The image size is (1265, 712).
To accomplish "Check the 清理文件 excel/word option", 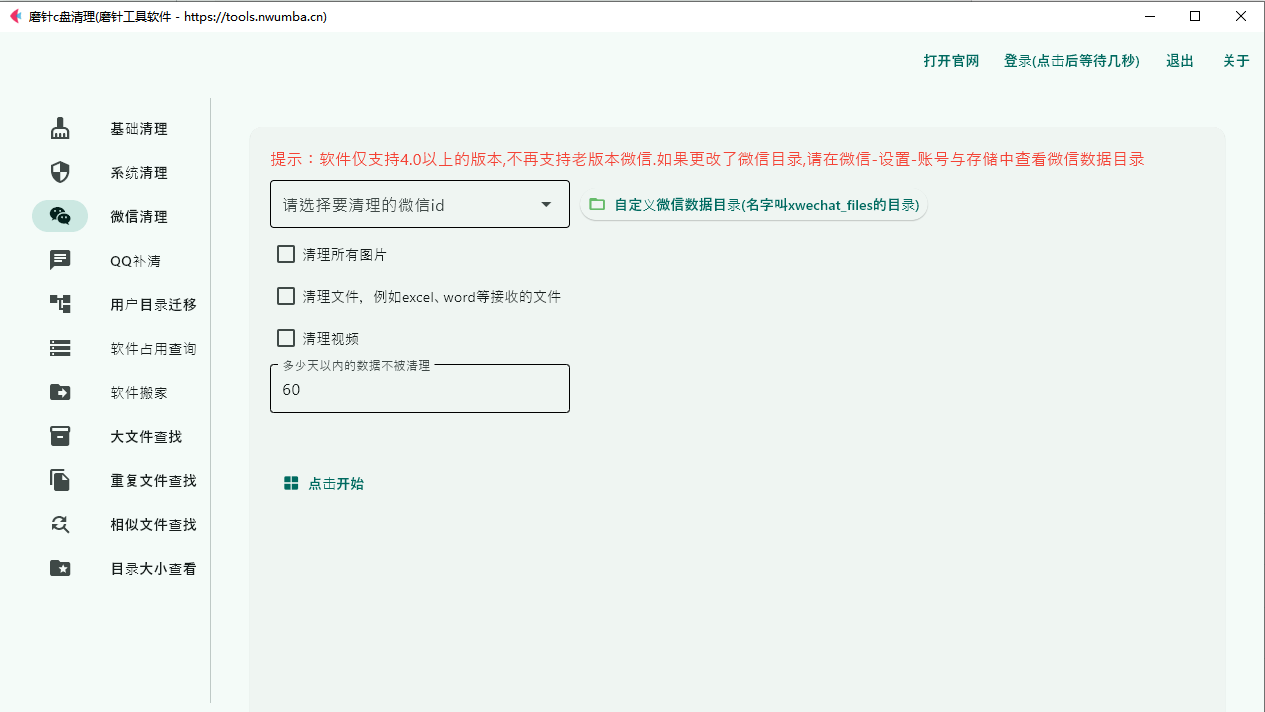I will click(x=286, y=296).
